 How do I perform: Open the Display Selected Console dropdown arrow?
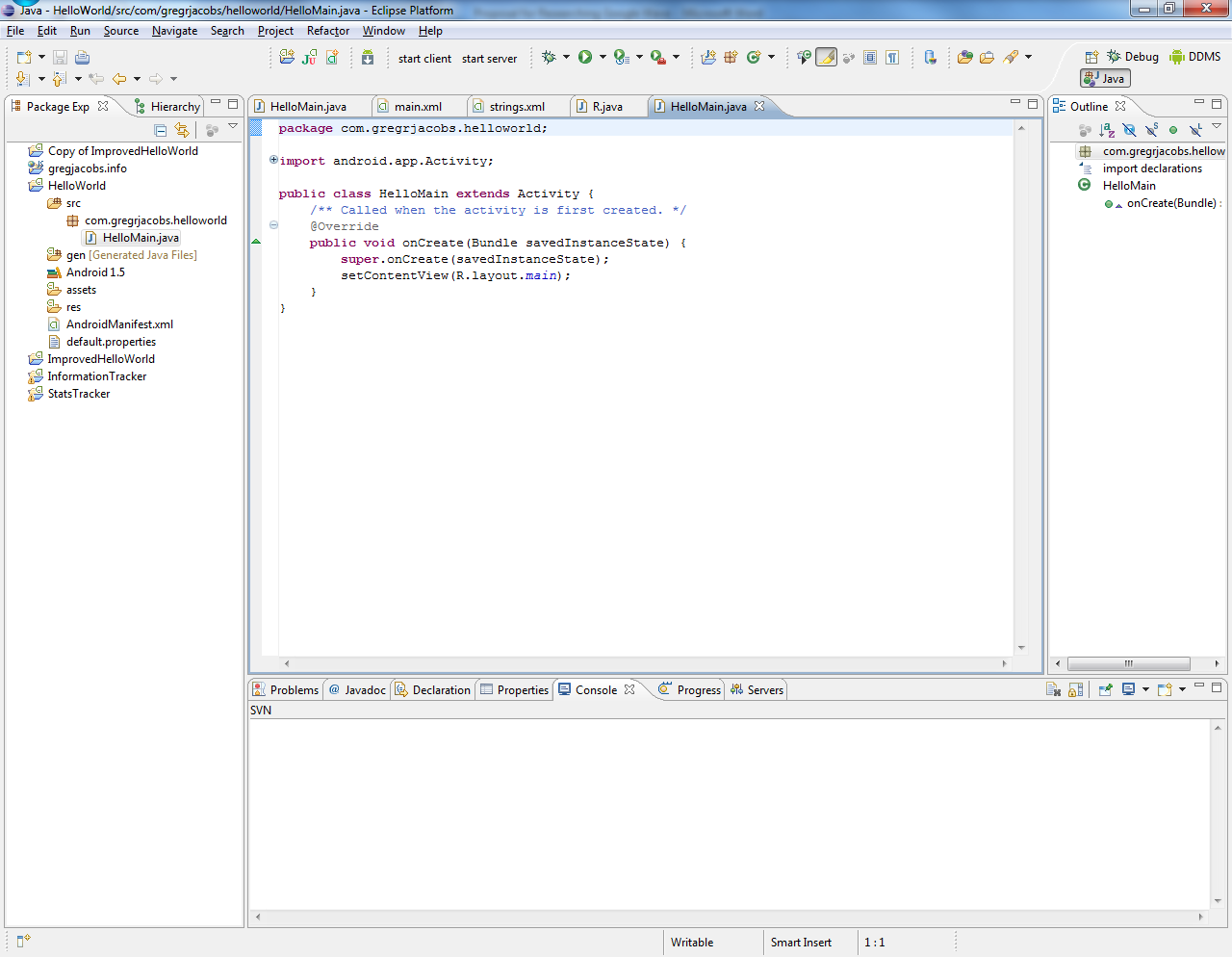1145,689
